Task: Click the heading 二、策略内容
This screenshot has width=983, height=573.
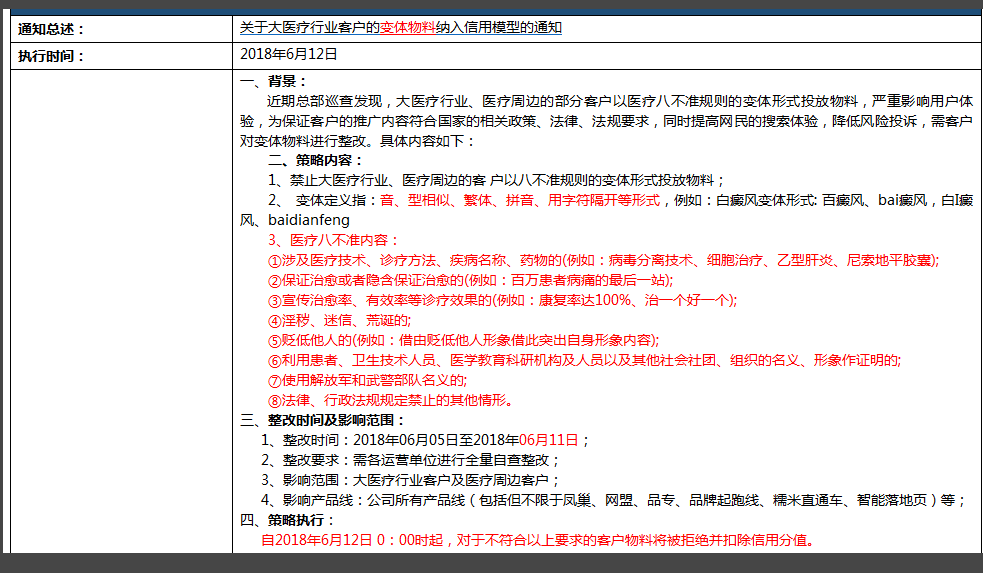Action: 315,160
